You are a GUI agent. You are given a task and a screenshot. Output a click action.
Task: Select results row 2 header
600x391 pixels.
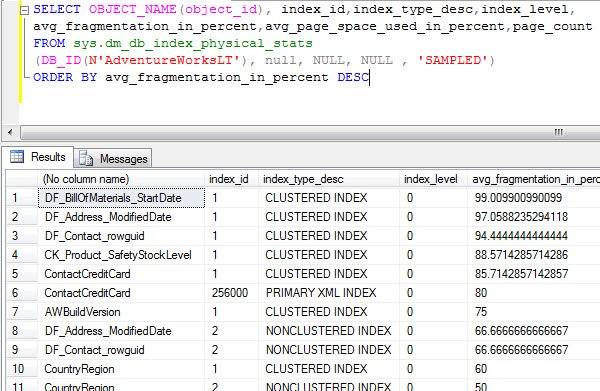pos(22,217)
